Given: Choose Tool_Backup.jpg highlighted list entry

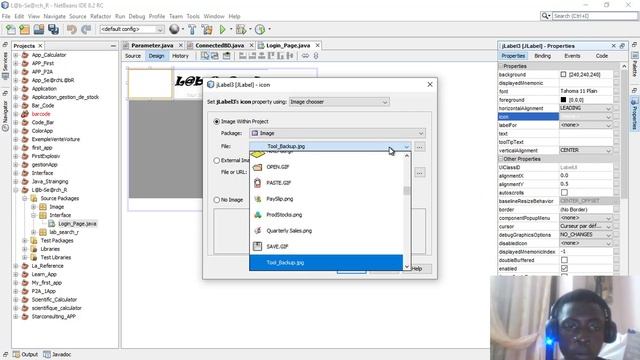Looking at the screenshot, I should coord(326,262).
